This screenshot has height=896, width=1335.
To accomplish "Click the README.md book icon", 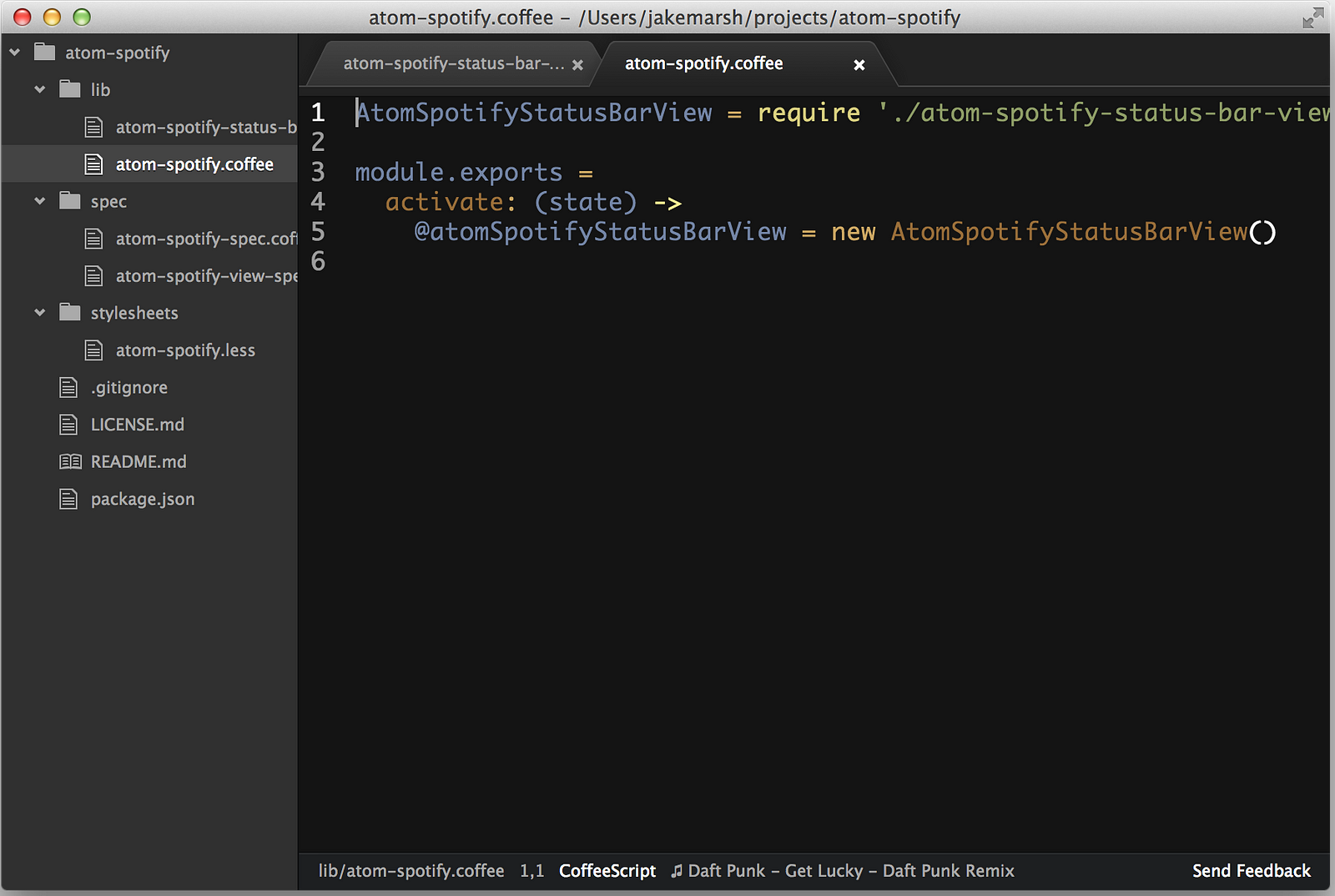I will point(70,461).
